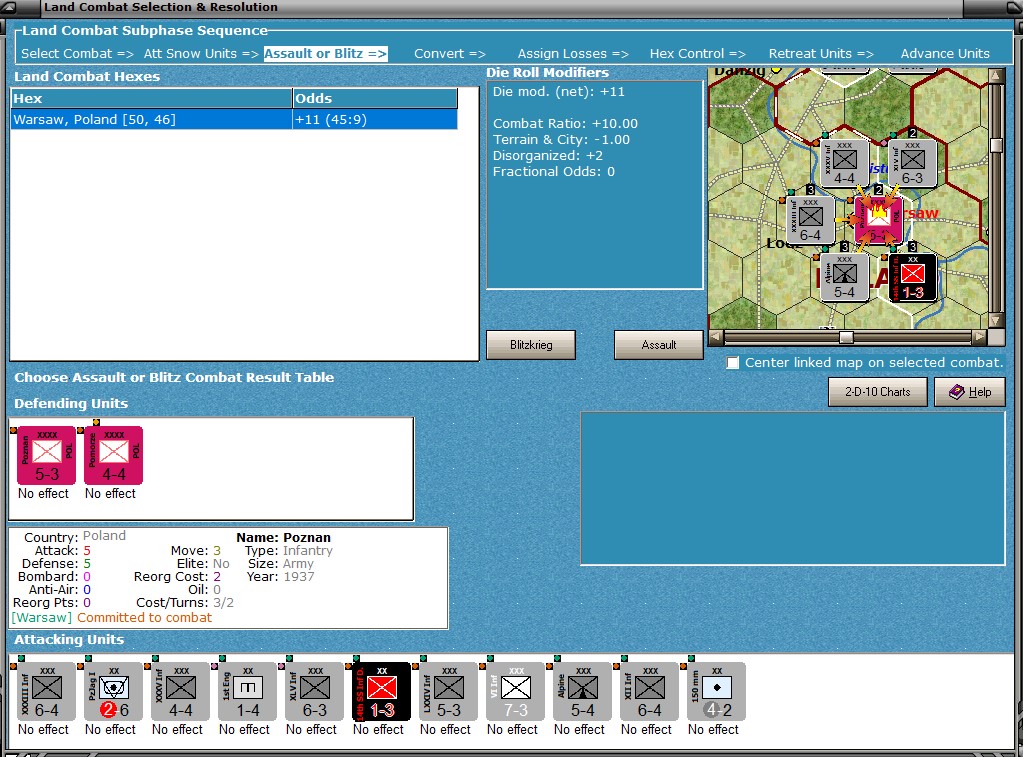Click the Att Snow Units subphase step
Screen dimensions: 1023x757
pos(201,54)
